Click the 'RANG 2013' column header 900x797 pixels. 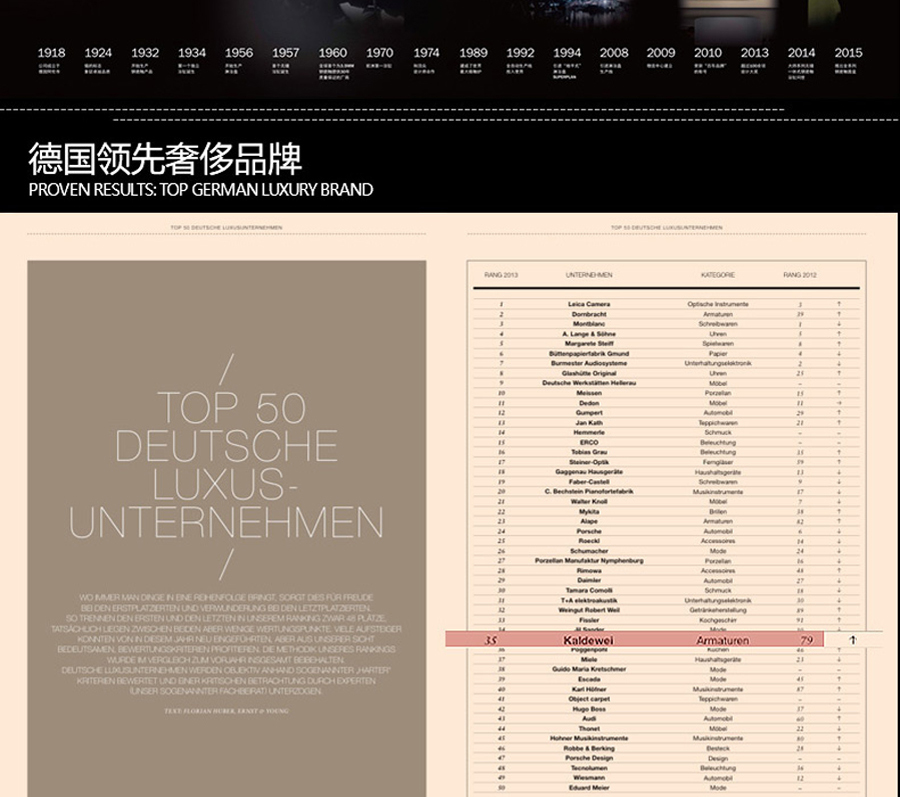pyautogui.click(x=501, y=275)
